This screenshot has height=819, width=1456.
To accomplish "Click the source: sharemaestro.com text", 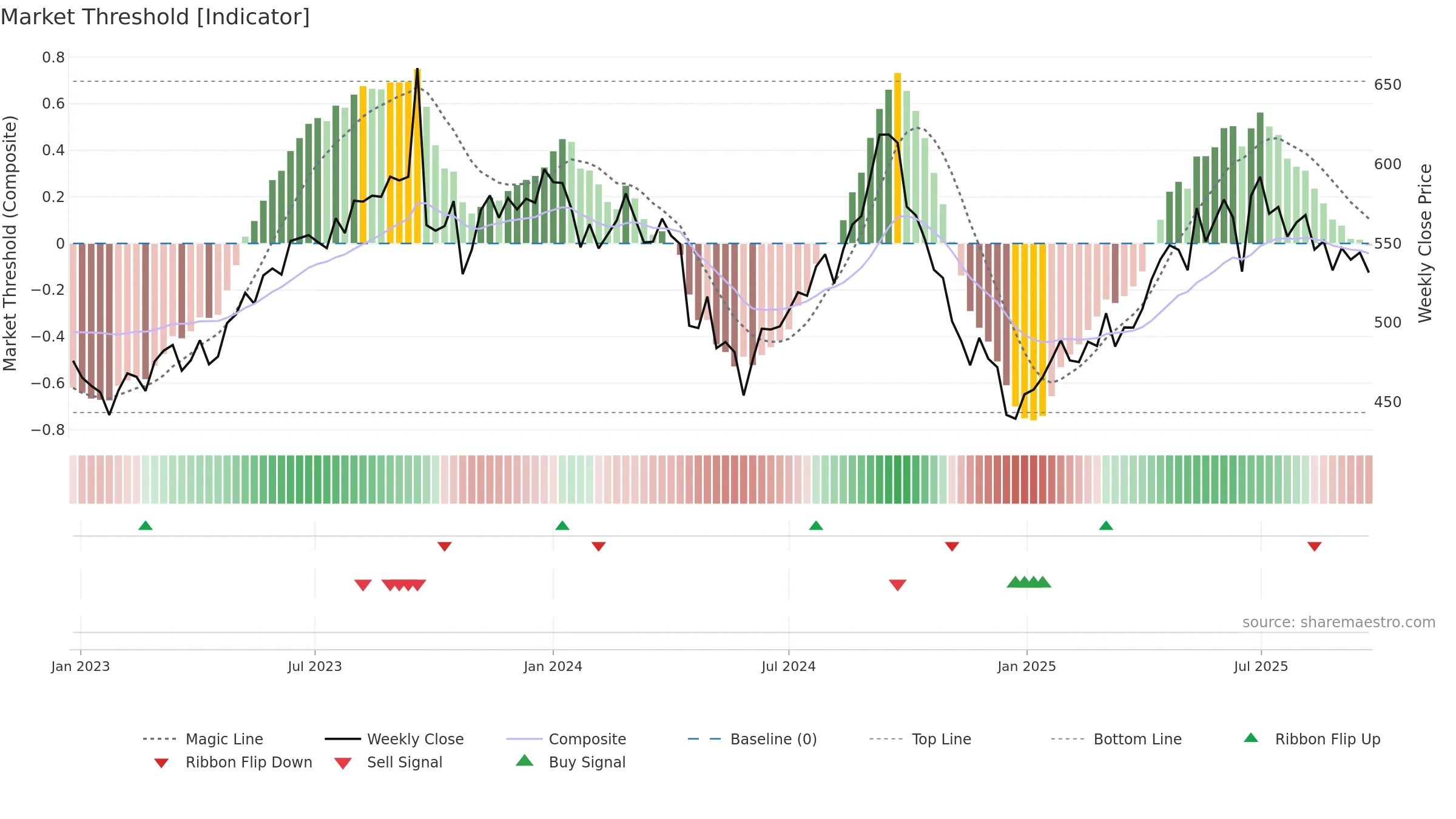I will [1339, 622].
